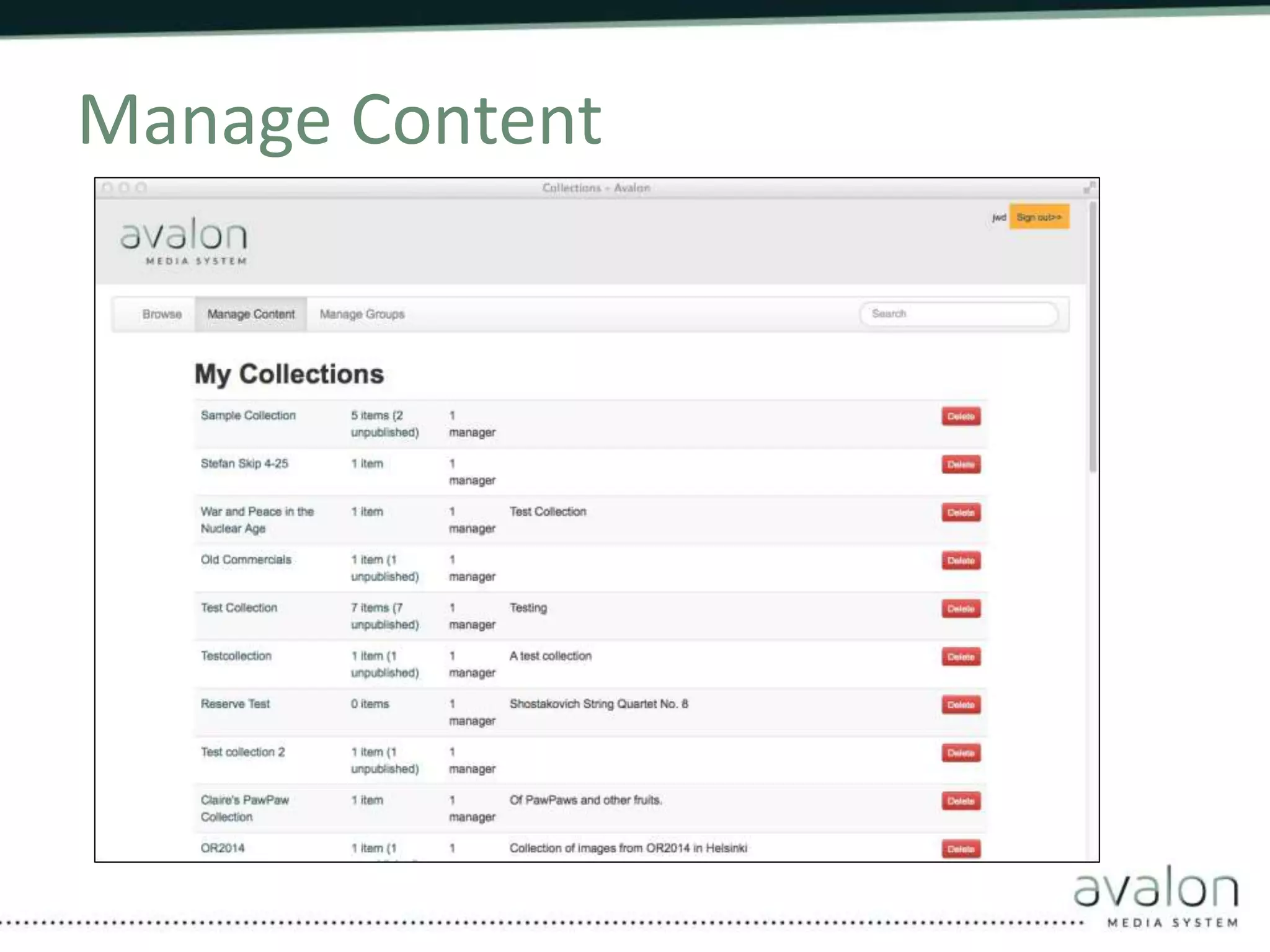The width and height of the screenshot is (1270, 952).
Task: Open the Old Commercials collection
Action: (246, 560)
